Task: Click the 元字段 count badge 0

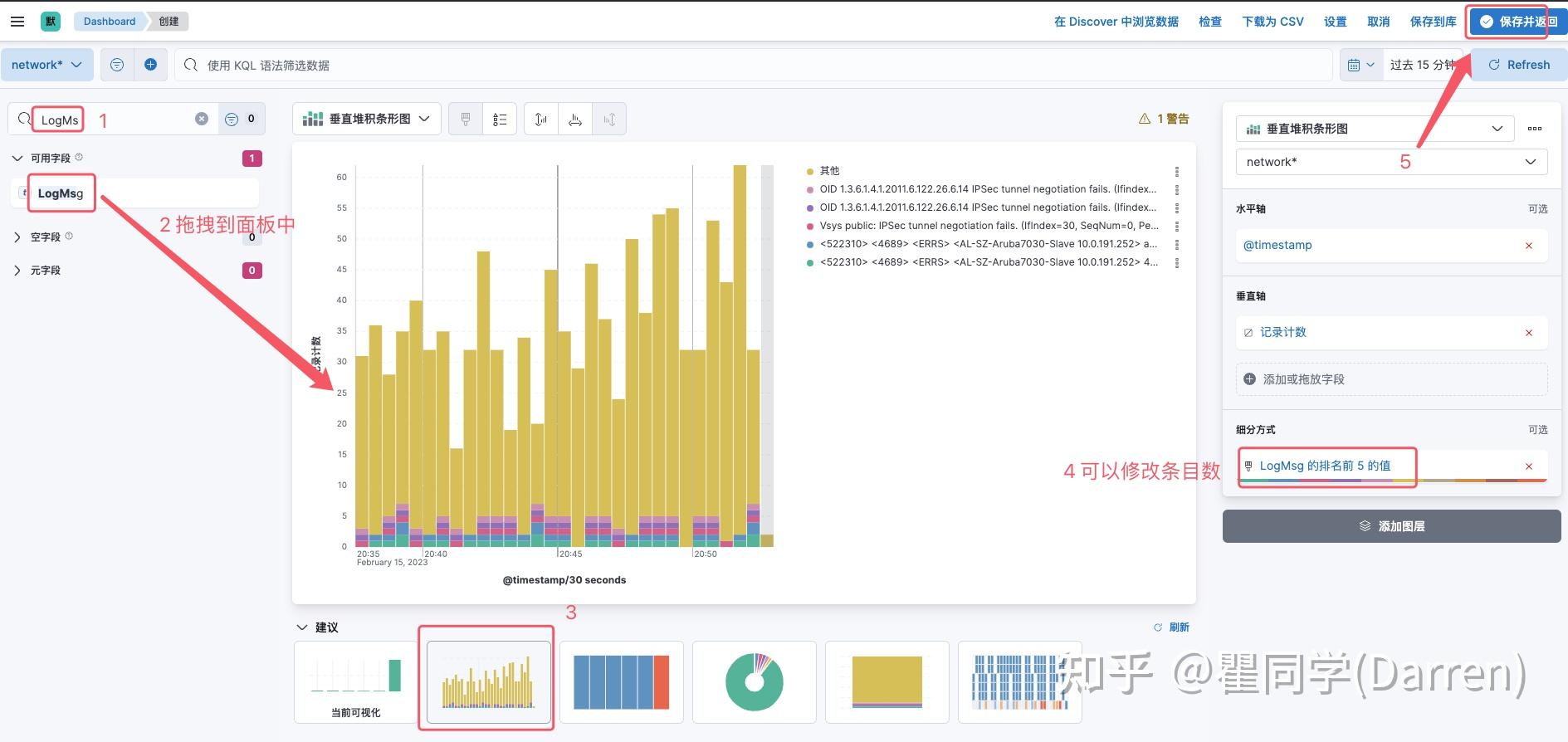Action: pos(252,271)
